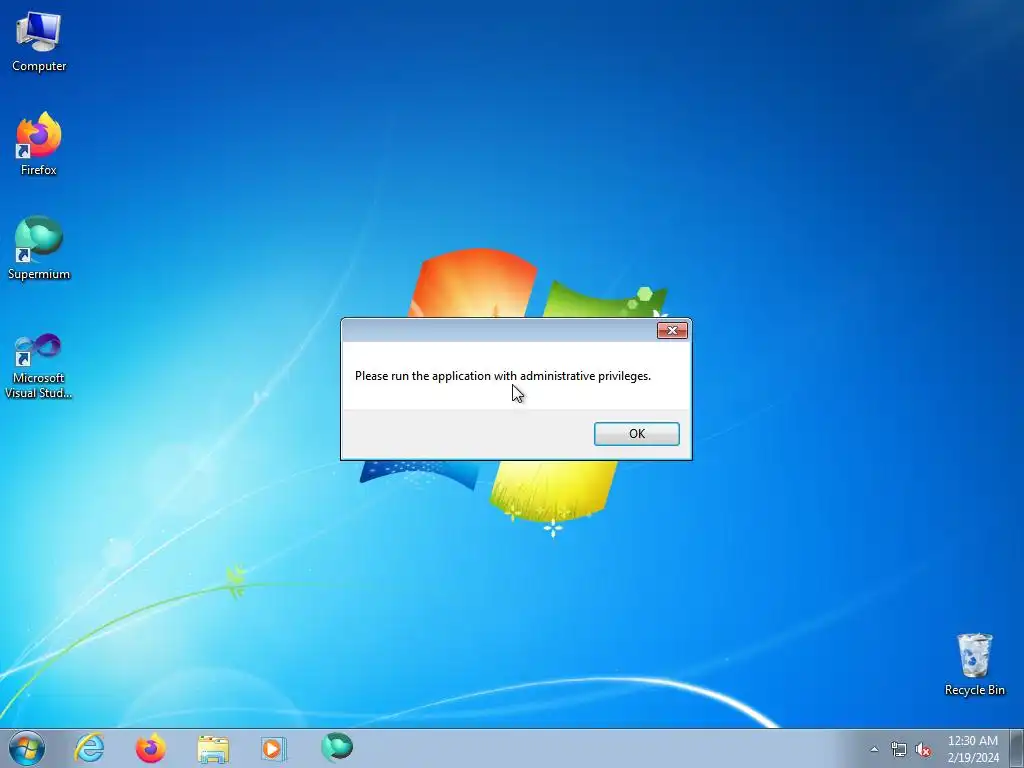Viewport: 1024px width, 768px height.
Task: Select the Microsoft Visual Studio shortcut
Action: pyautogui.click(x=39, y=366)
